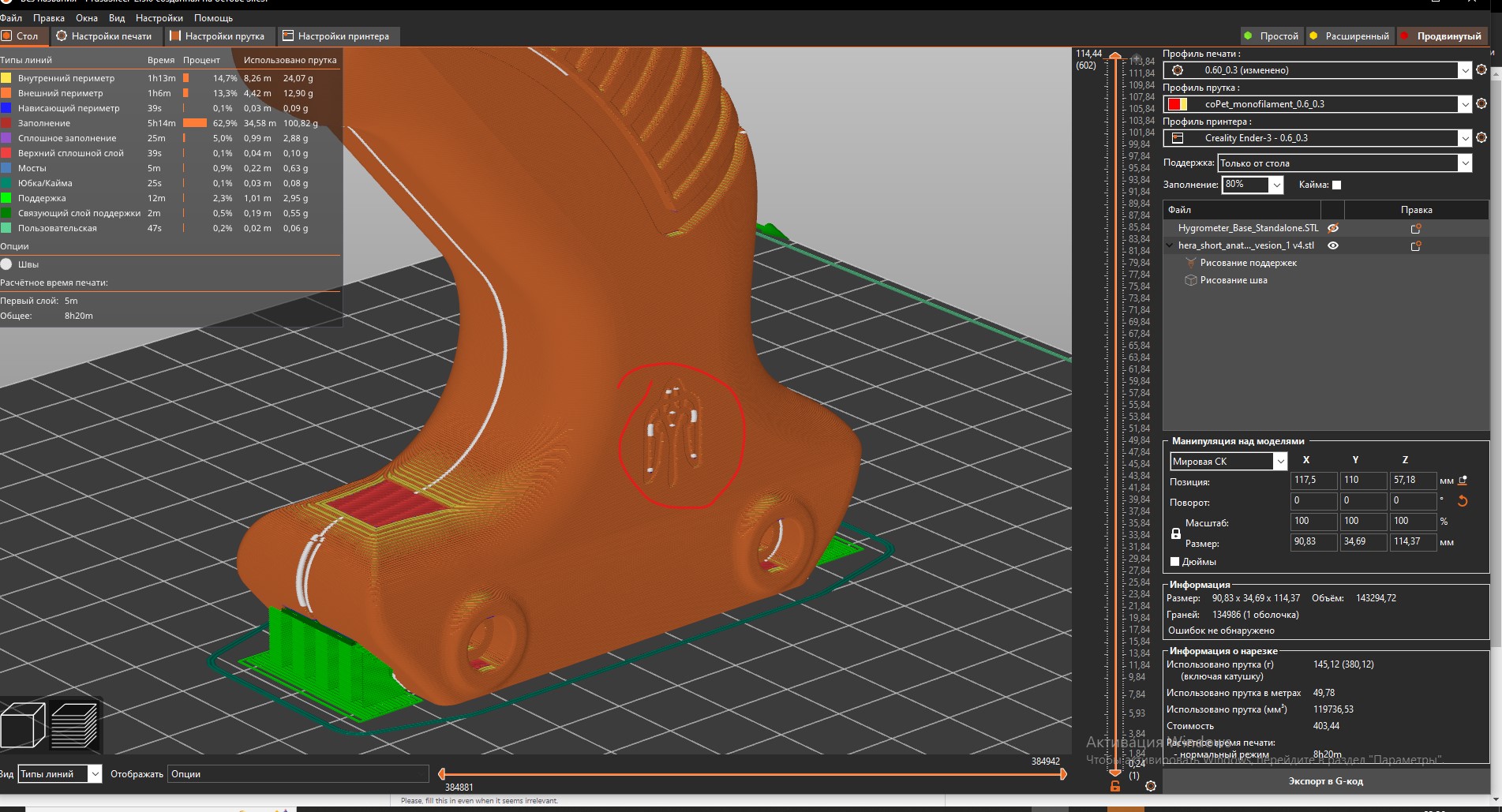The height and width of the screenshot is (812, 1502).
Task: Select the Расширенный advanced mode
Action: (1349, 36)
